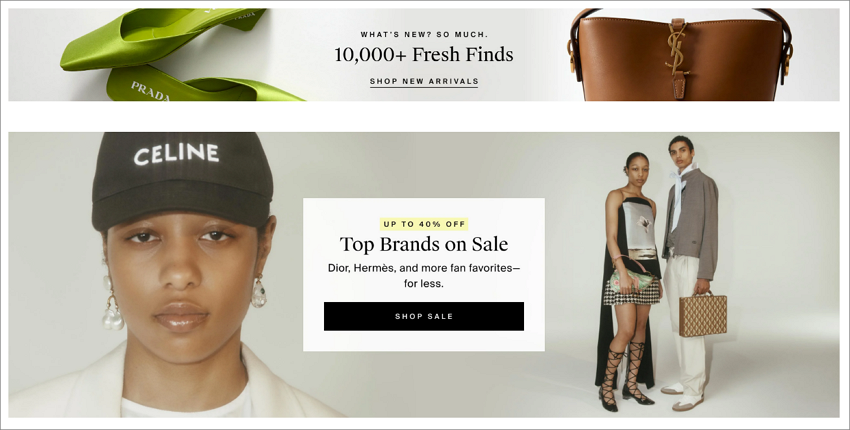The width and height of the screenshot is (850, 430).
Task: Click the green handbag held by woman
Action: pos(633,278)
